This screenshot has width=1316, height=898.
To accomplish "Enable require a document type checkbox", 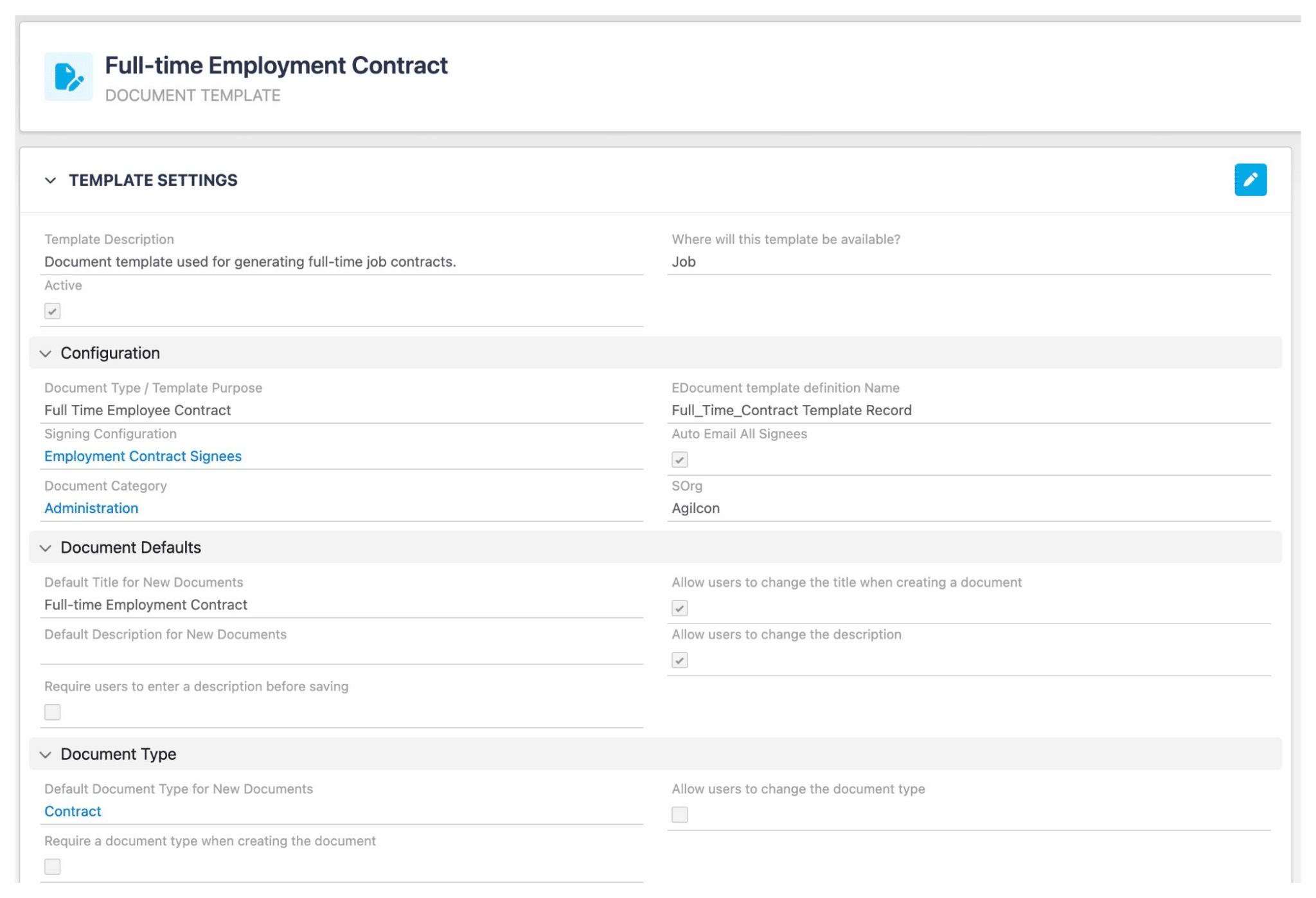I will click(x=52, y=867).
